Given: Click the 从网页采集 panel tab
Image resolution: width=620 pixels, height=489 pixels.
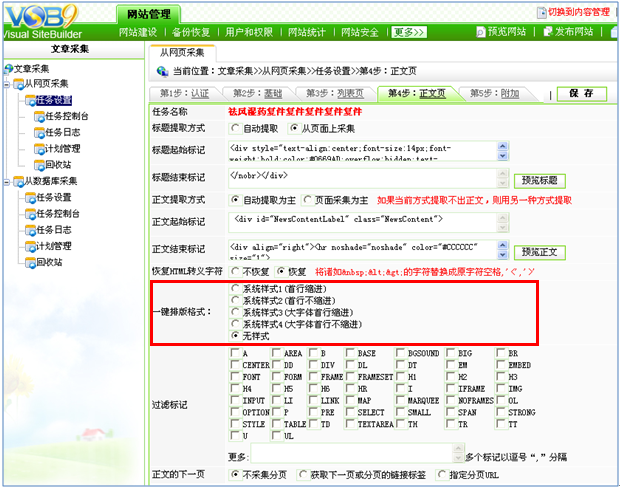Looking at the screenshot, I should tap(182, 53).
